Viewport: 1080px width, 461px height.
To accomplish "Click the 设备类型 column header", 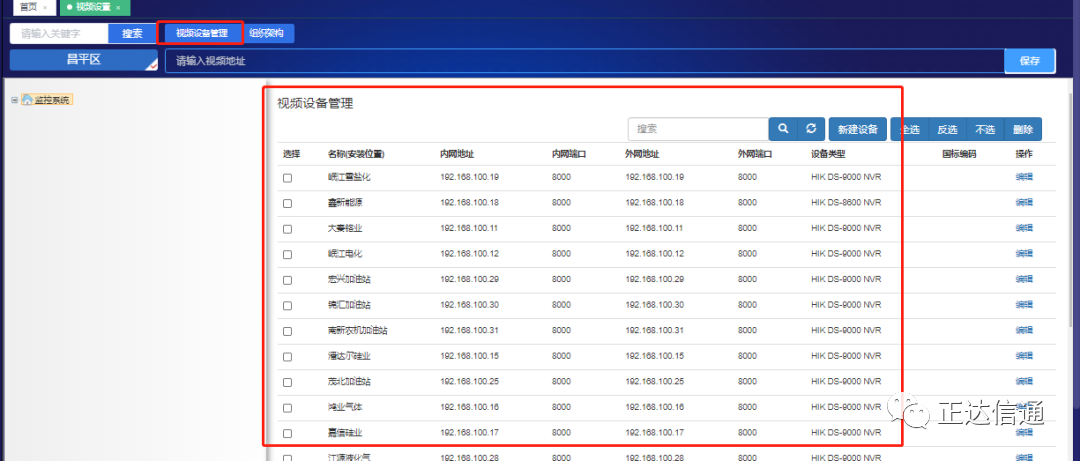I will point(828,154).
